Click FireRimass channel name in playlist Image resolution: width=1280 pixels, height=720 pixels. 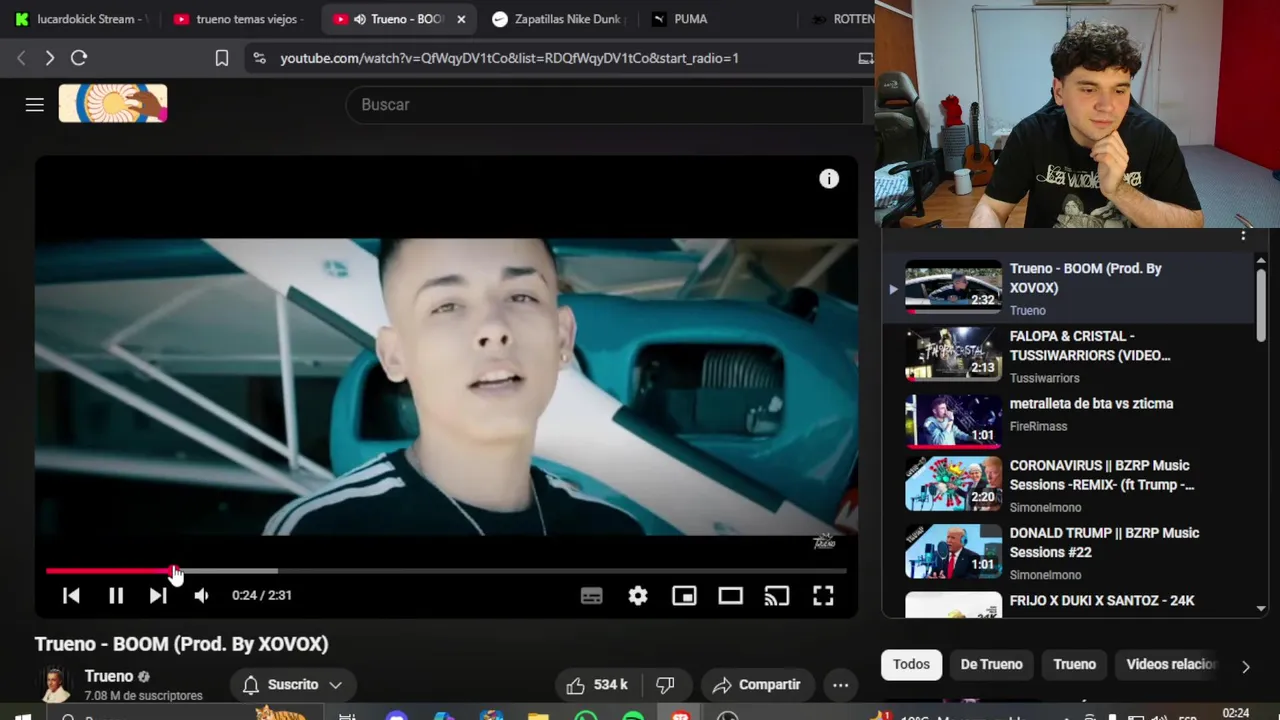1038,426
